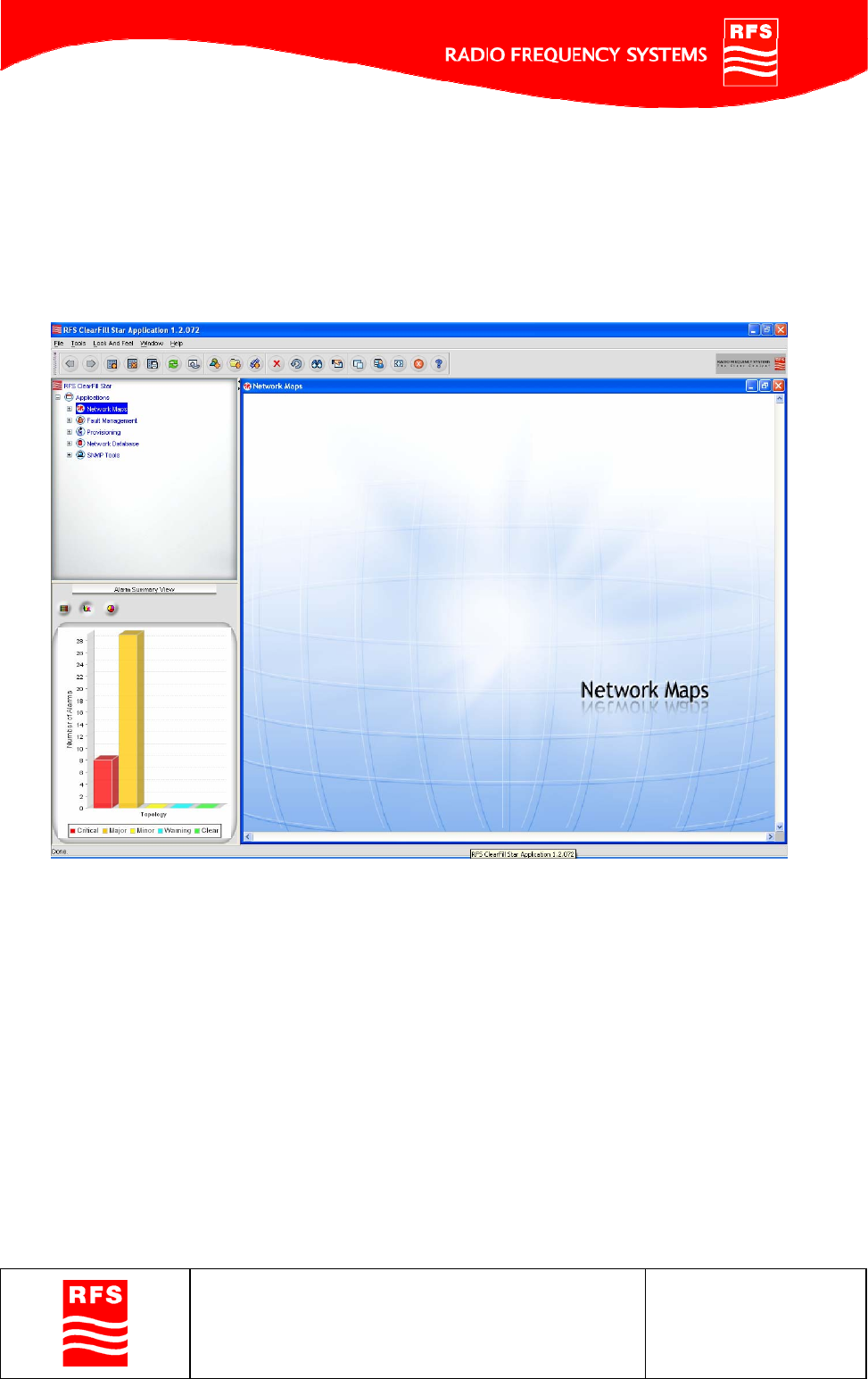
Task: Maximize the Network Maps inner window
Action: point(765,386)
